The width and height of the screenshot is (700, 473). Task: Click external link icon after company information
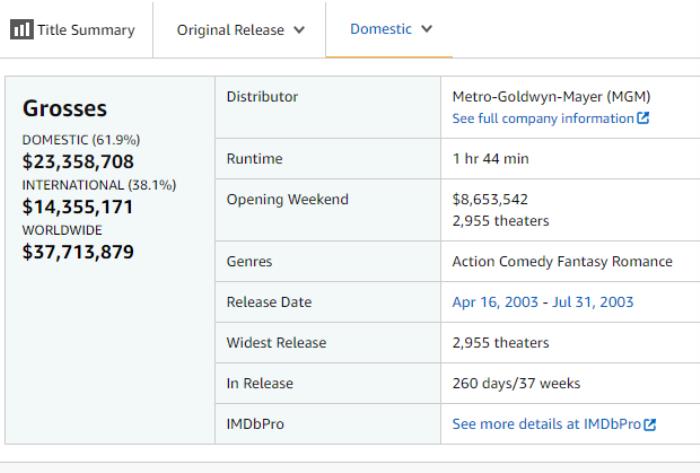(x=643, y=119)
